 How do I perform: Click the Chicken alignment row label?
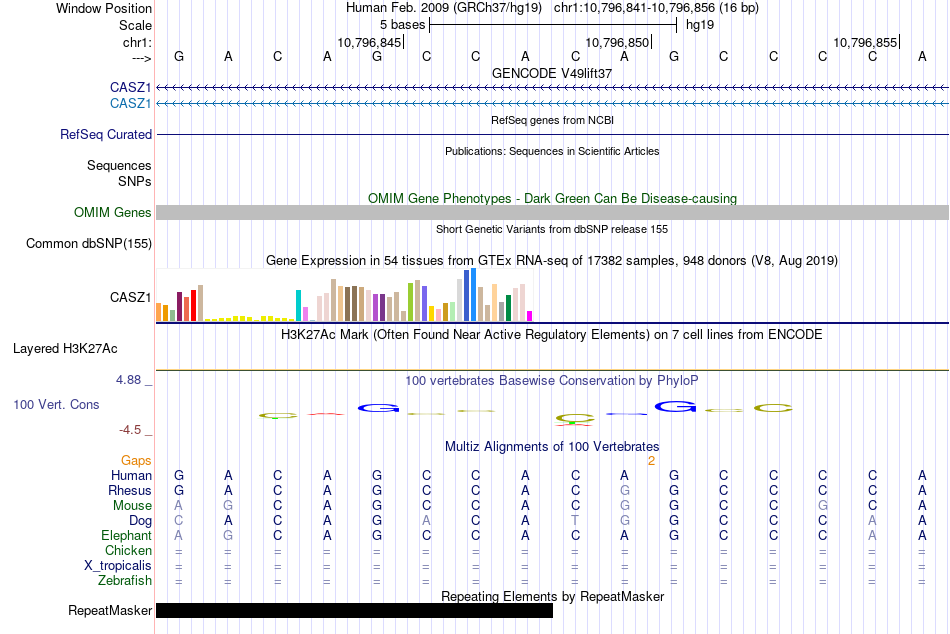click(128, 550)
